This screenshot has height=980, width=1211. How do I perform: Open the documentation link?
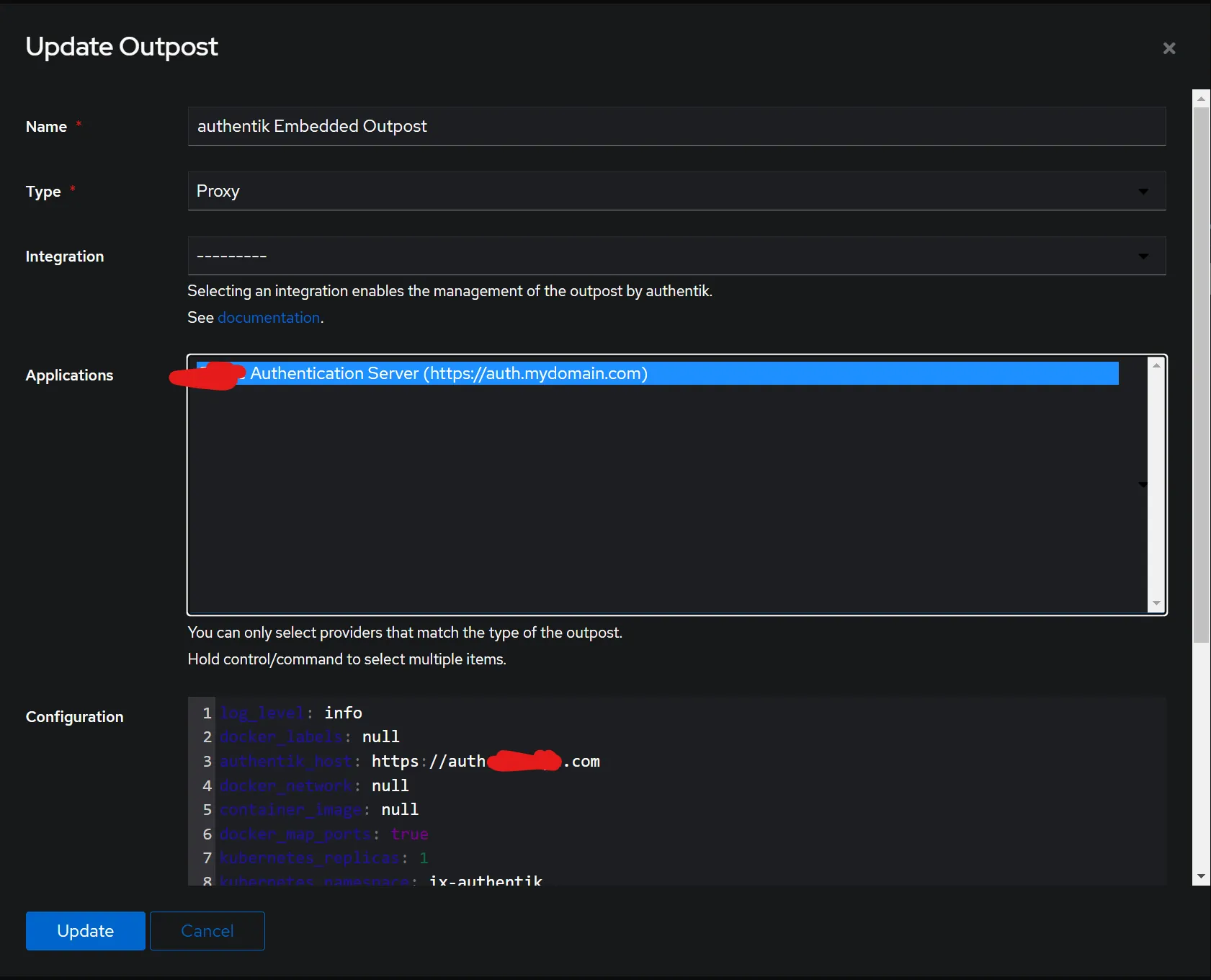click(x=269, y=318)
